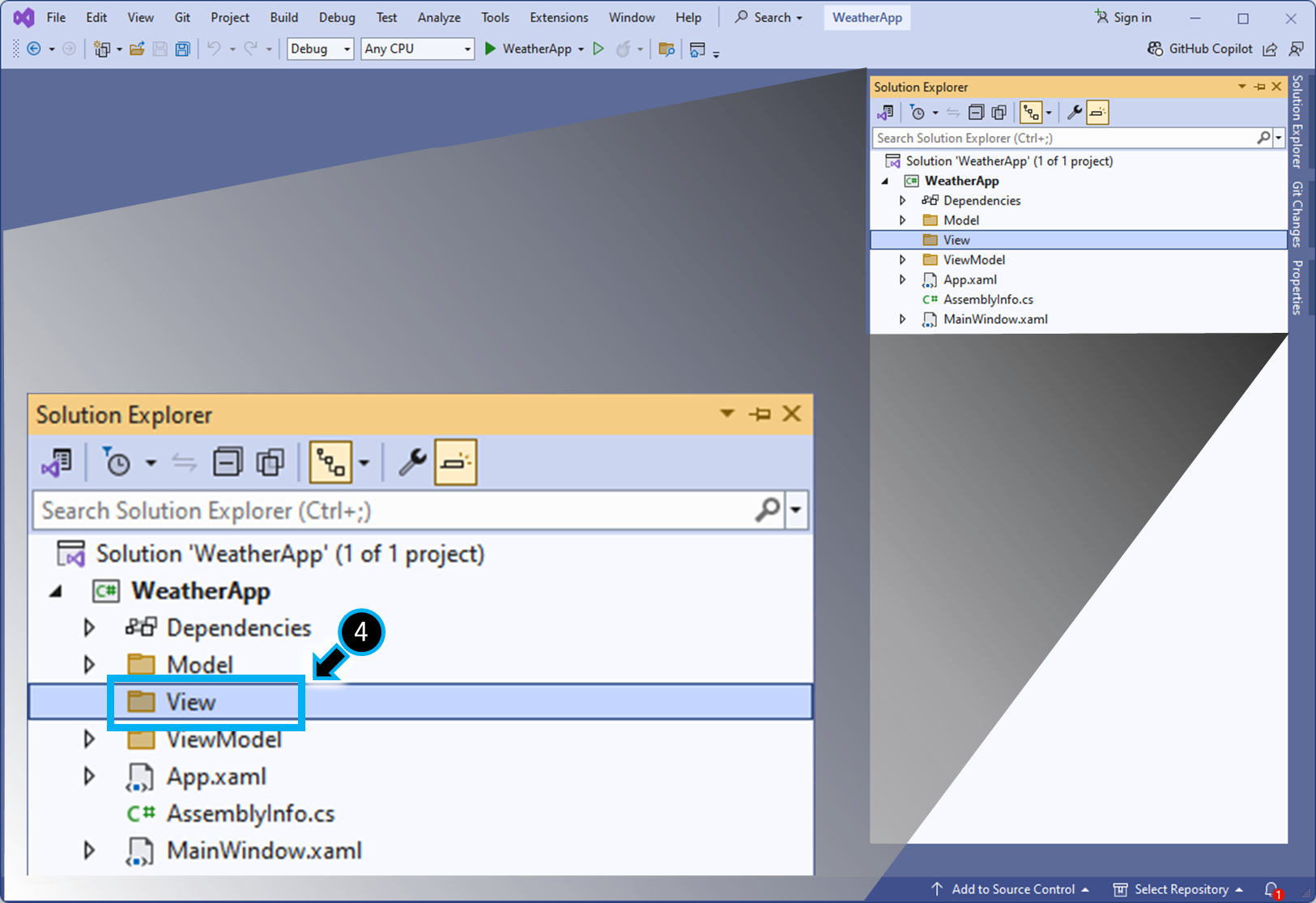The width and height of the screenshot is (1316, 903).
Task: Toggle Preview Selected Items in docked Solution Explorer
Action: tap(1097, 113)
